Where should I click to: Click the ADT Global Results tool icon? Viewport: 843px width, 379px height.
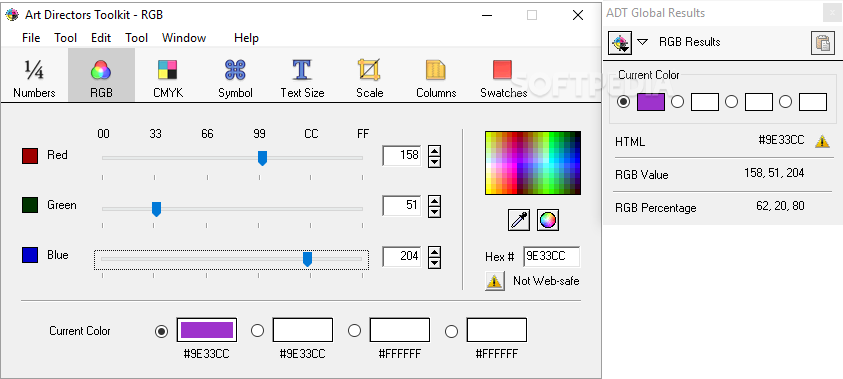tap(620, 42)
